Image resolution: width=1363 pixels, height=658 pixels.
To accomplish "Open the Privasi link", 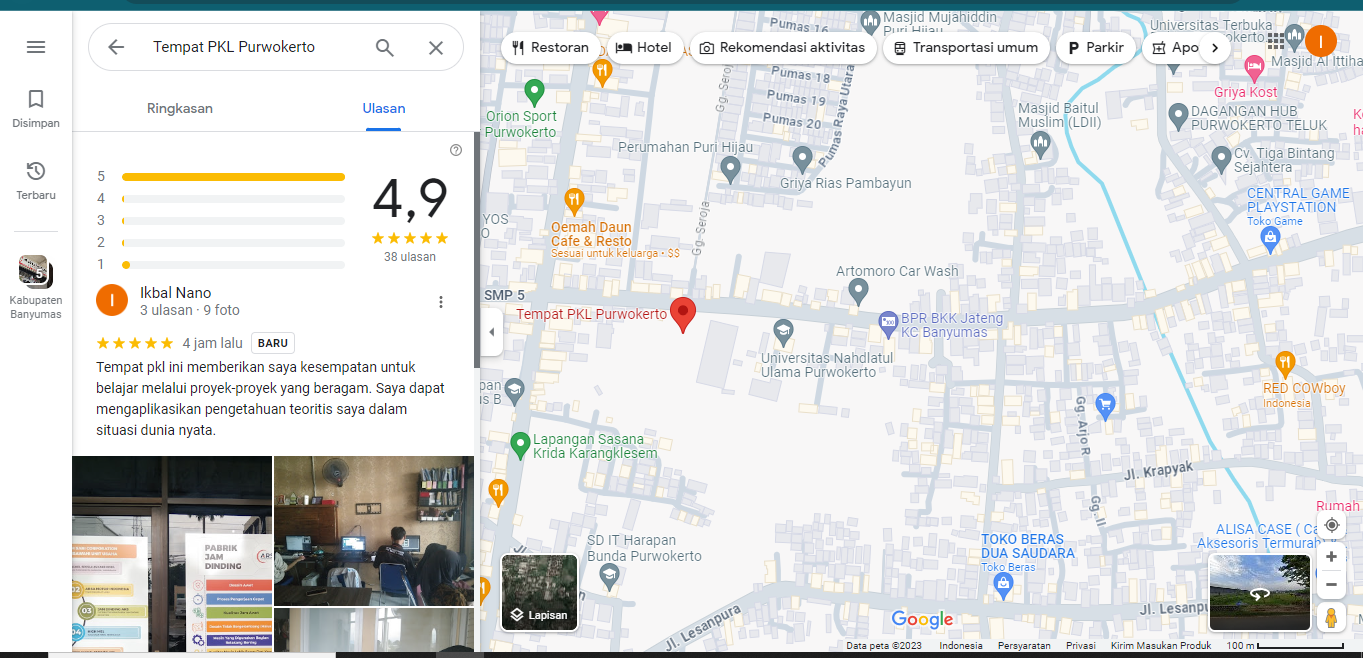I will (x=1081, y=646).
